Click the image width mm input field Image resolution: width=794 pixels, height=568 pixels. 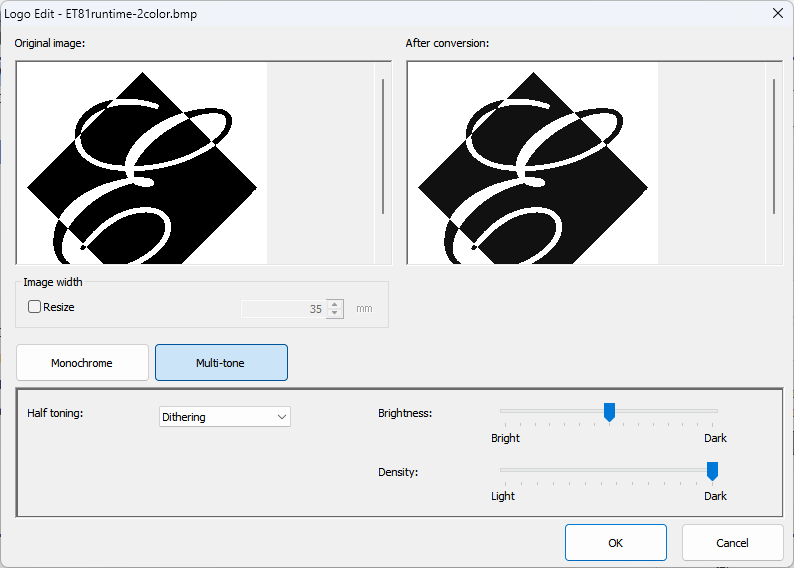click(283, 309)
